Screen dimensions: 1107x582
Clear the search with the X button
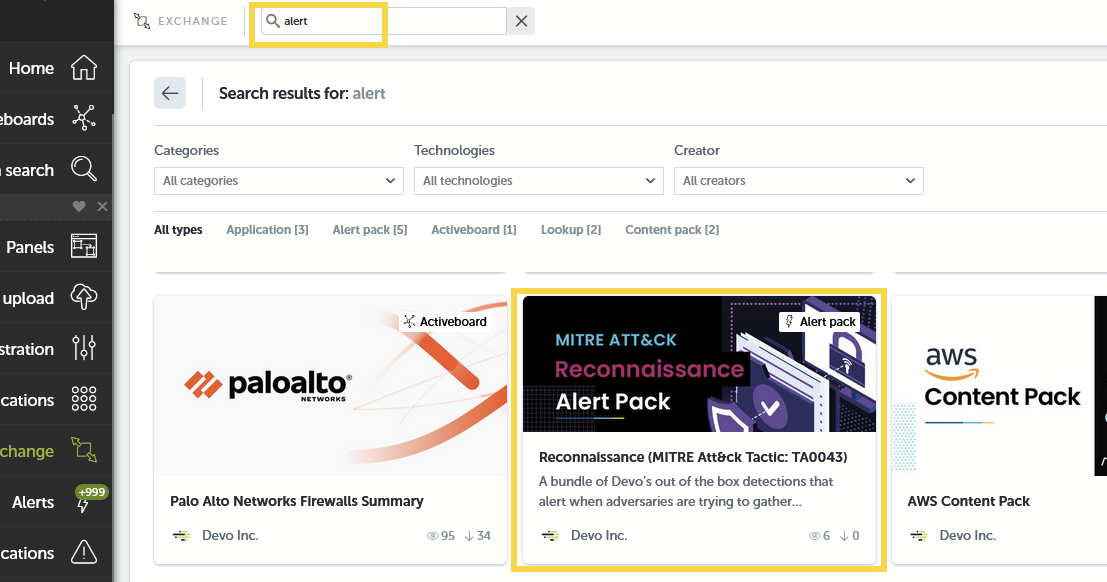click(x=521, y=21)
